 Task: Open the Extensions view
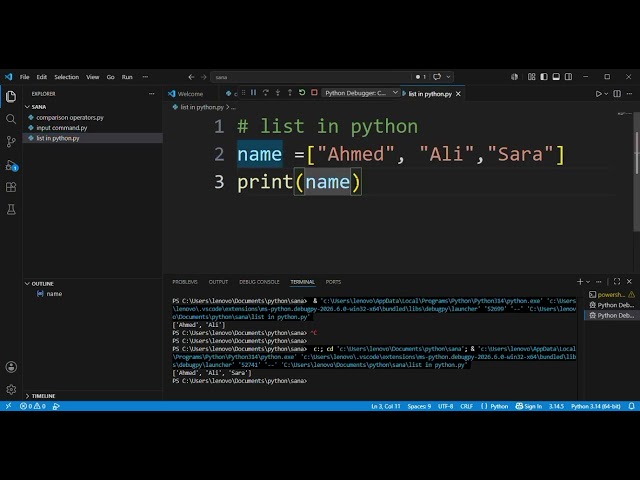pyautogui.click(x=11, y=187)
